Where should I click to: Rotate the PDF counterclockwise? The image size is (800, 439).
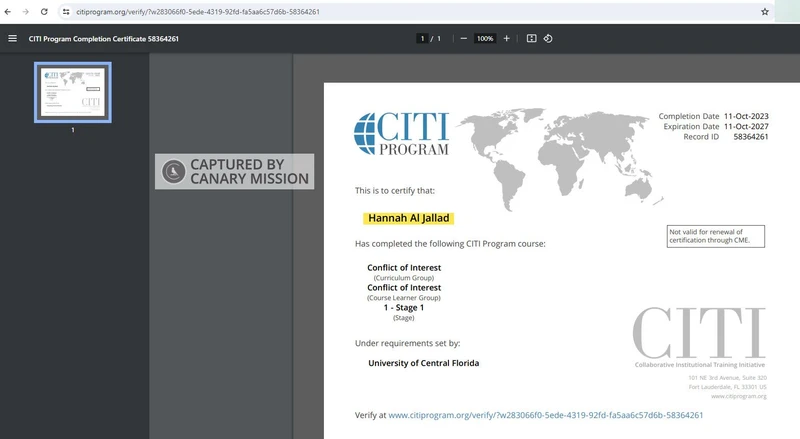coord(548,38)
